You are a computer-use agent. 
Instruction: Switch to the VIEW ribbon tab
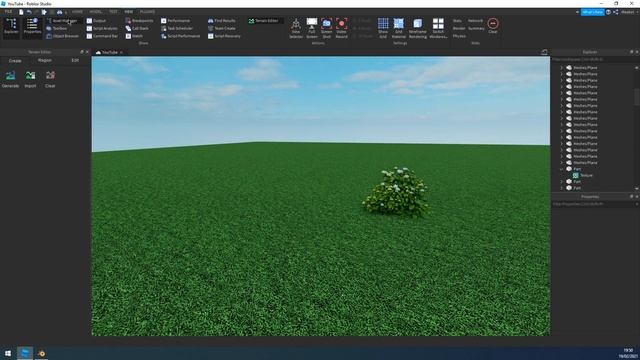129,12
